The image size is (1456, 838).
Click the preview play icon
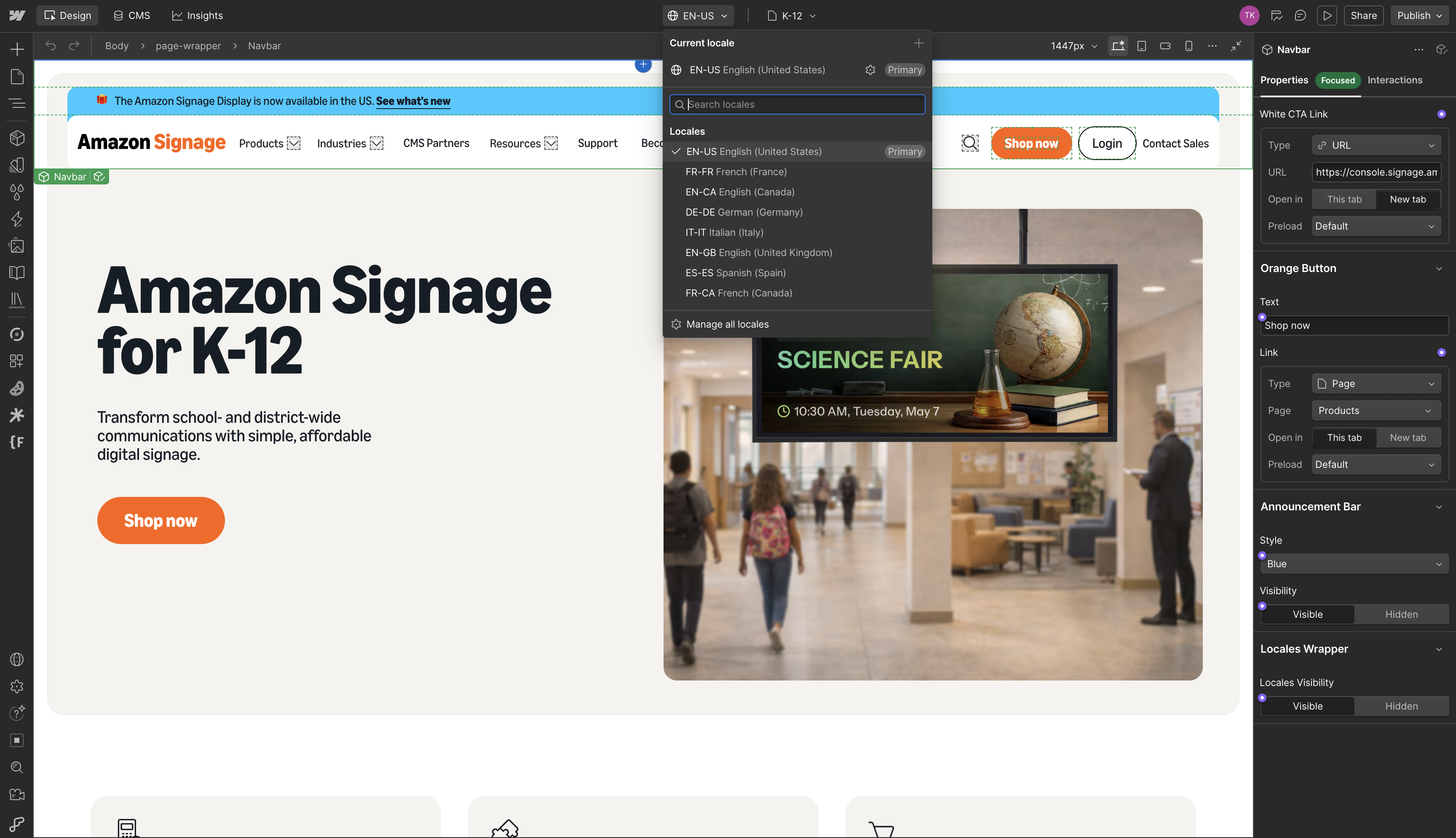[1327, 16]
